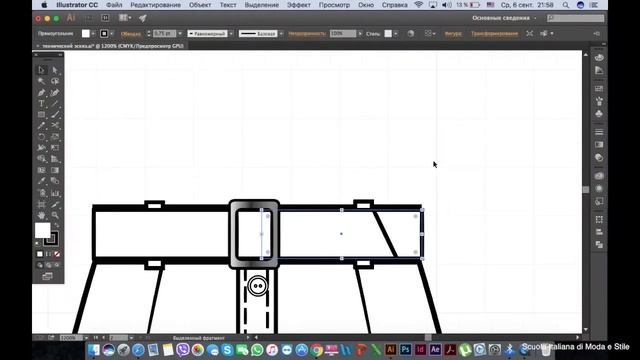This screenshot has height=360, width=640.
Task: Click the search field in top bar
Action: pyautogui.click(x=576, y=18)
